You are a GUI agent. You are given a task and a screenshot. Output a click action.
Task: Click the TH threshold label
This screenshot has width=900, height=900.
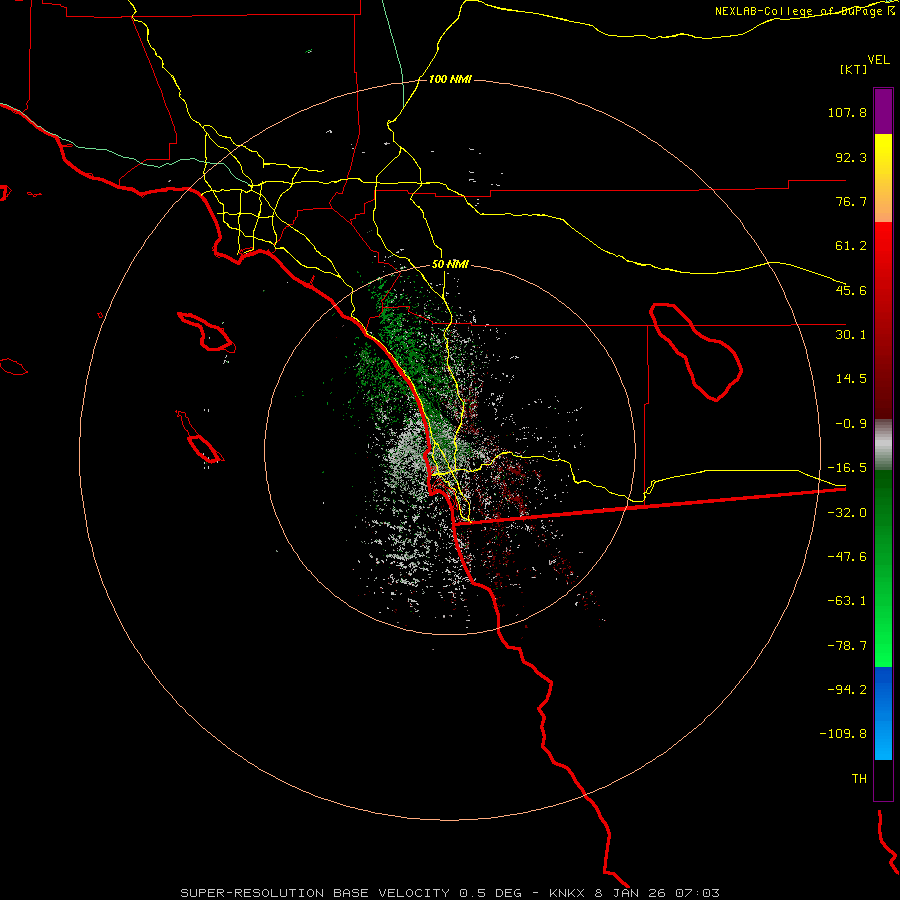coord(859,779)
